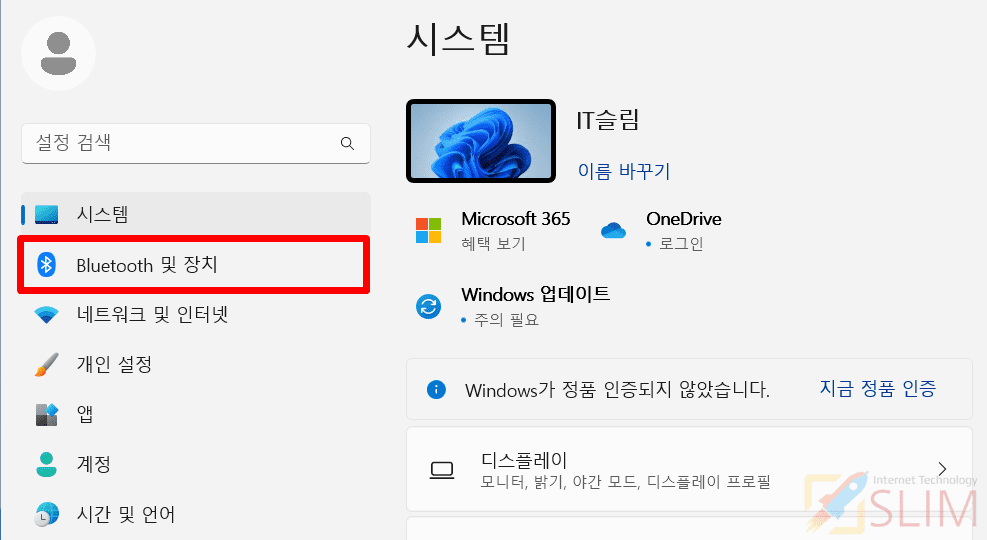This screenshot has width=987, height=540.
Task: Select the 시스템 monitor icon in sidebar
Action: click(x=47, y=215)
